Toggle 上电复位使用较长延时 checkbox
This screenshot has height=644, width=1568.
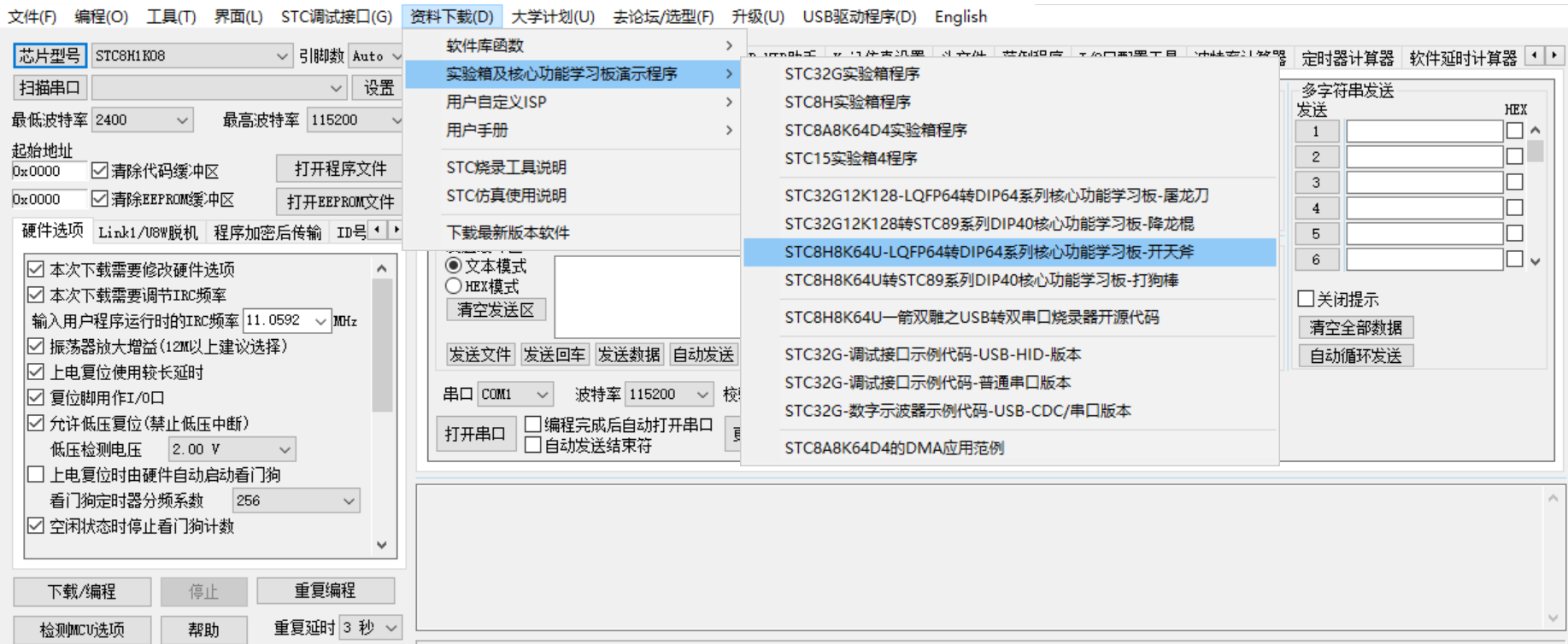36,372
